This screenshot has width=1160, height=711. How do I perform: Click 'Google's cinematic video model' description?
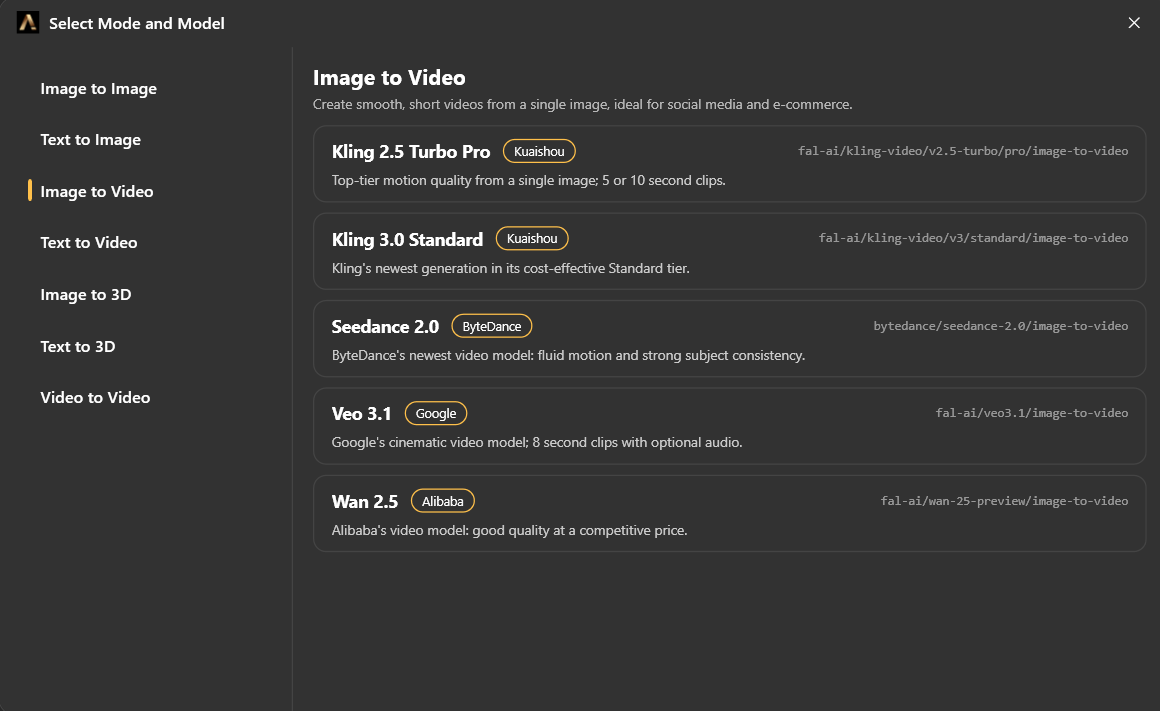537,442
